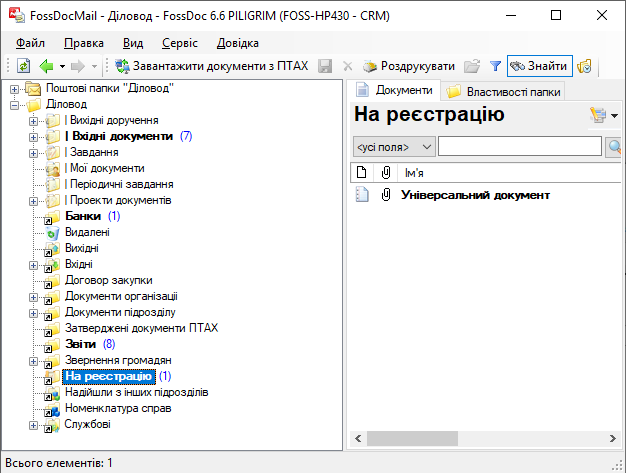This screenshot has height=473, width=626.
Task: Switch to Властивості папки tab
Action: 503,92
